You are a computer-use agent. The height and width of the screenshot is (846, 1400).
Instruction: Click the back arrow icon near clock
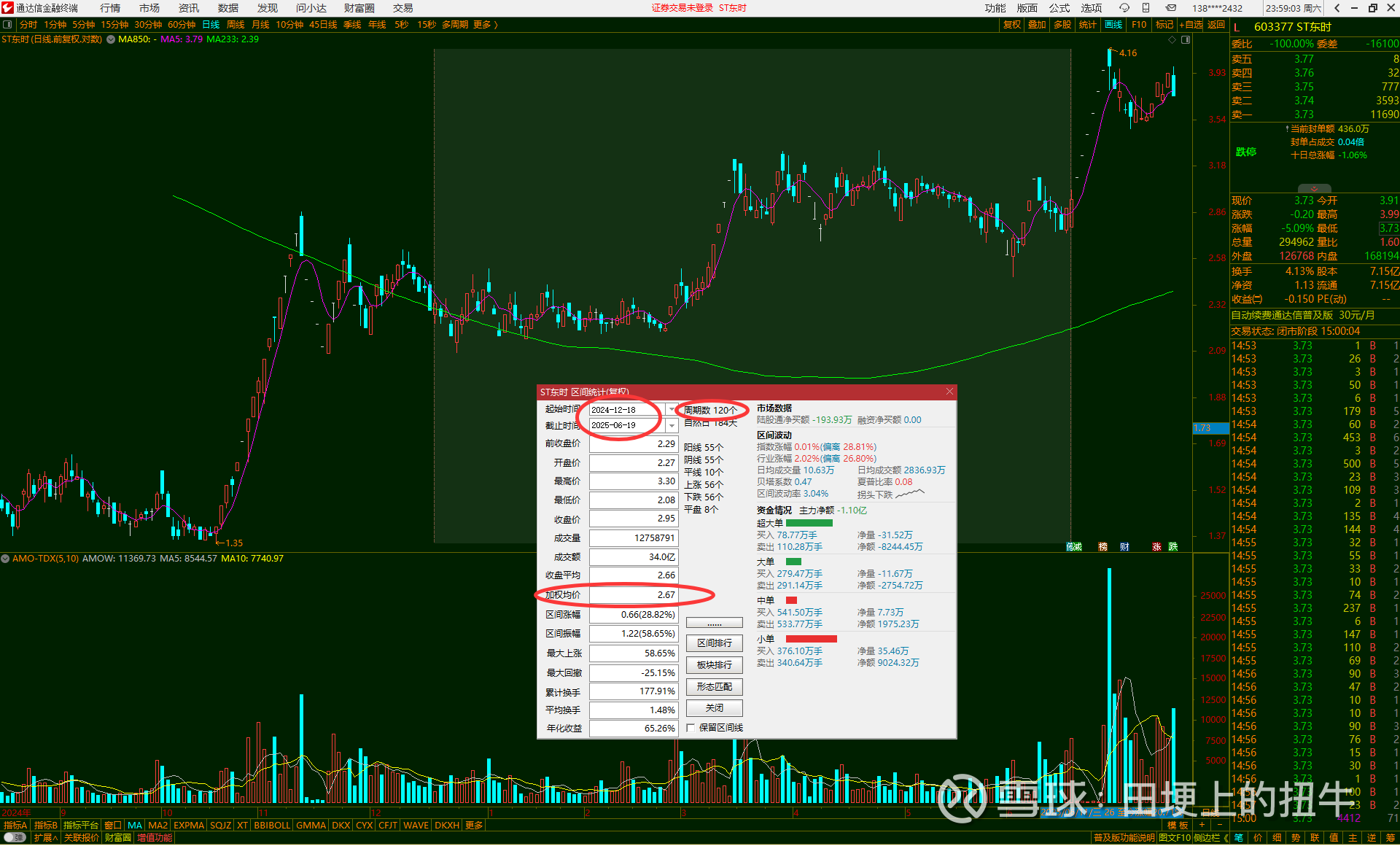[x=1337, y=8]
